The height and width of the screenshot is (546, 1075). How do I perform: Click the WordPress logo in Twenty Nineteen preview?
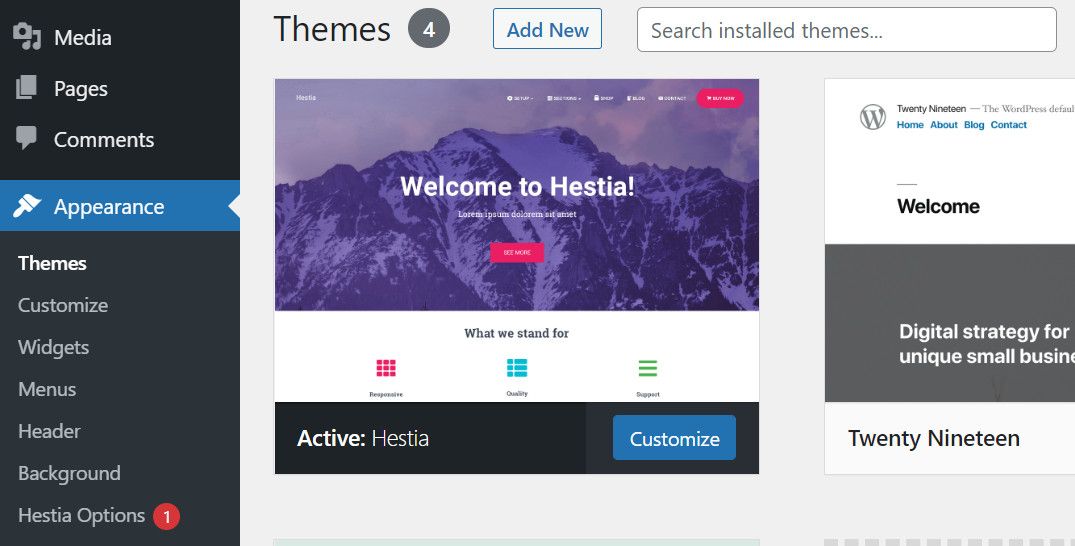pyautogui.click(x=873, y=117)
